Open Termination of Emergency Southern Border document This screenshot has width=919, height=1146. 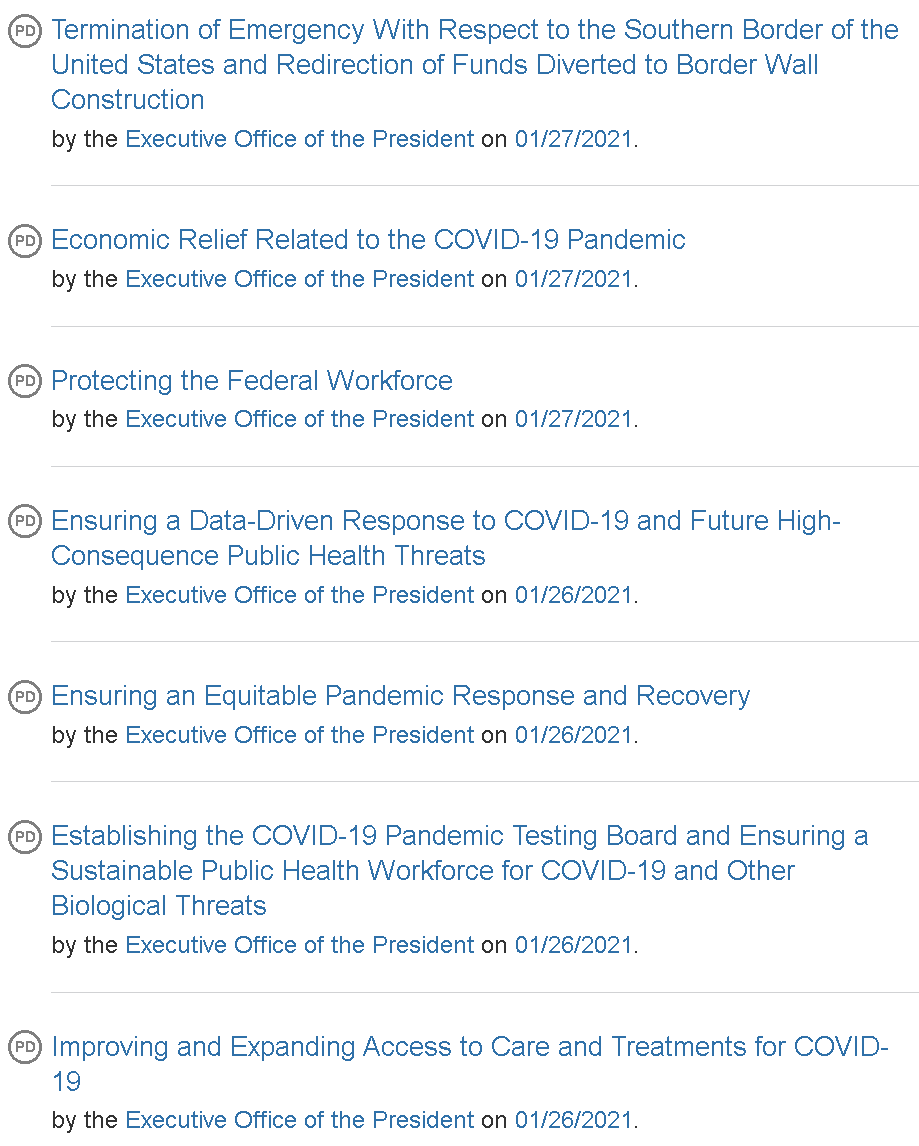tap(474, 64)
